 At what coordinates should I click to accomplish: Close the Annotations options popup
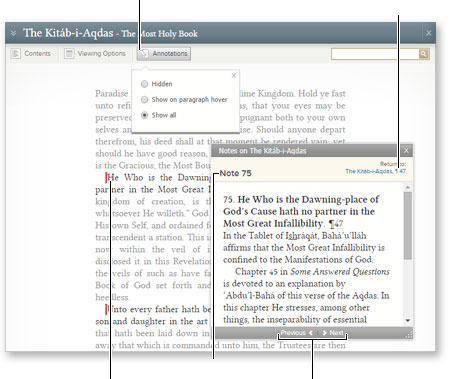pyautogui.click(x=234, y=76)
